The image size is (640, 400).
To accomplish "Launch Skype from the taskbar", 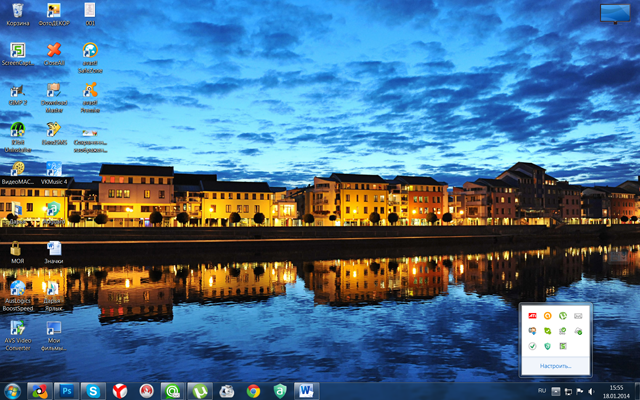I will [x=93, y=390].
